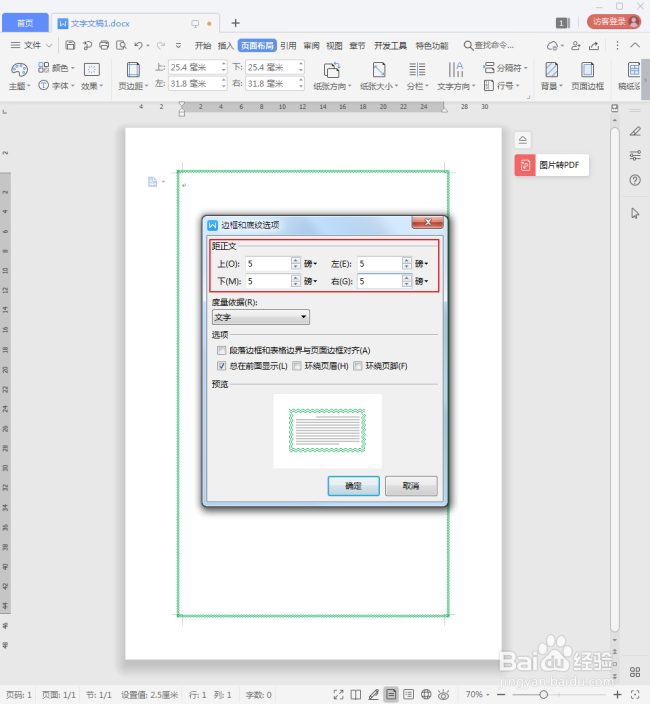The width and height of the screenshot is (650, 704).
Task: Open 背景 page background tool
Action: point(551,76)
